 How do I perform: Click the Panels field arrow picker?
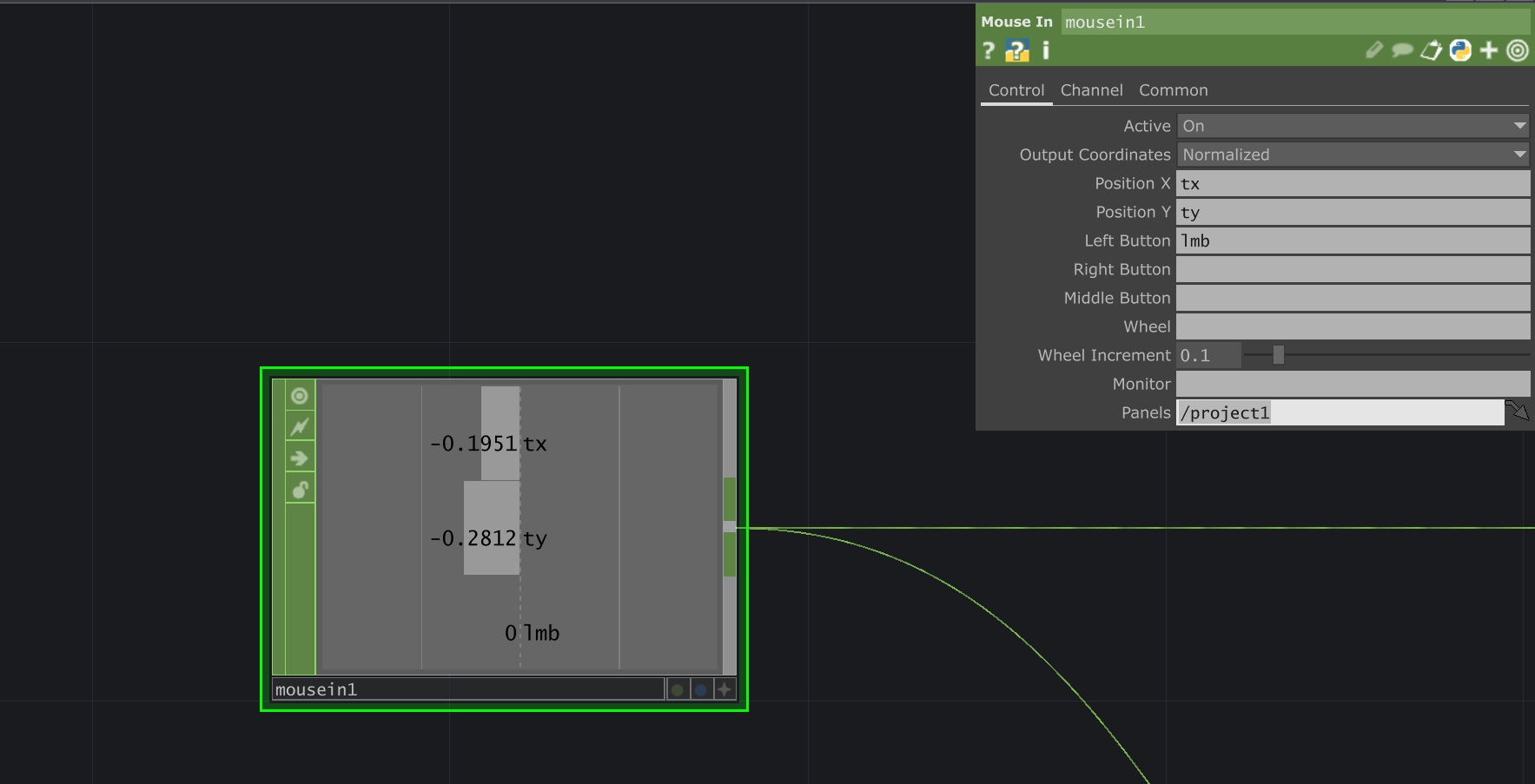(1518, 412)
